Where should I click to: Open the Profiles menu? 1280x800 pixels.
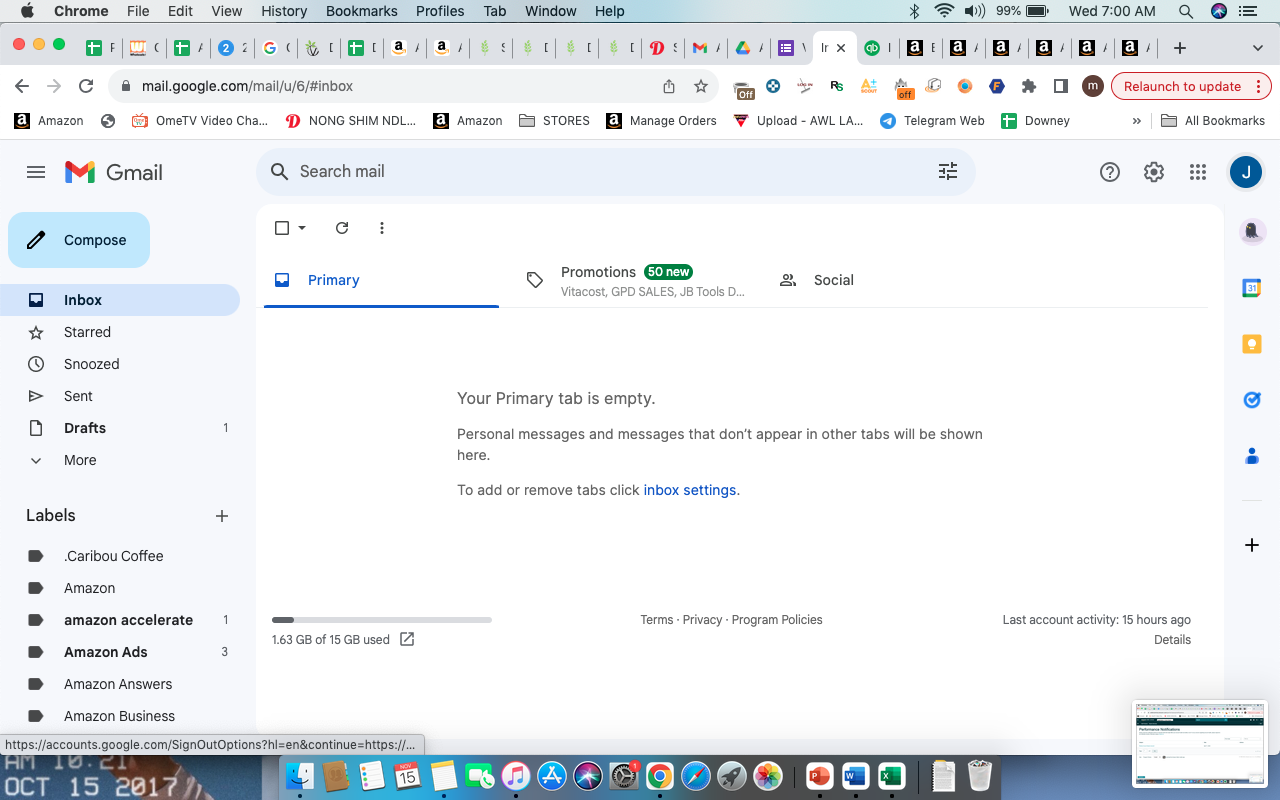click(x=440, y=11)
